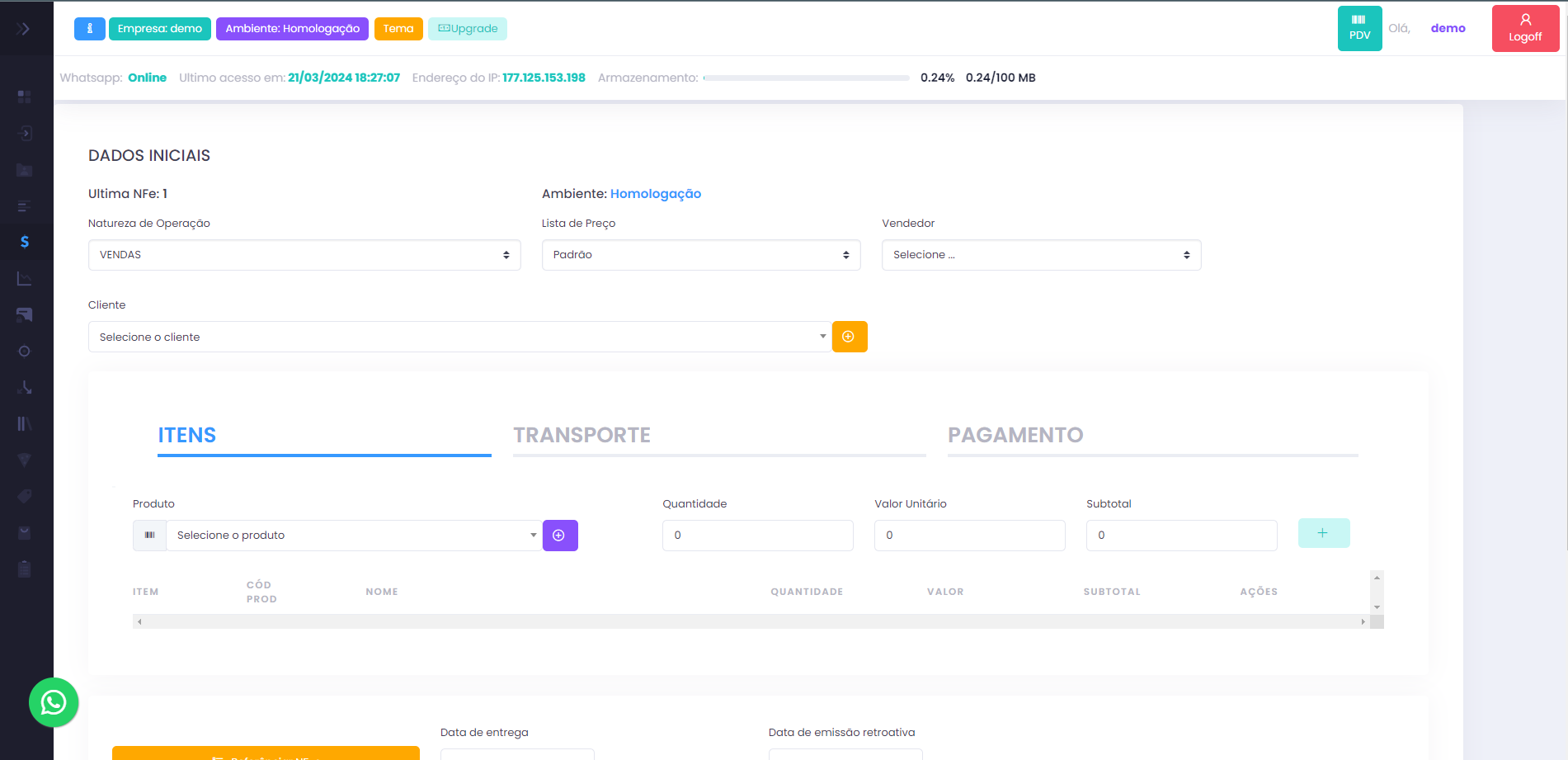
Task: Open the Vendedor select dropdown
Action: tap(1040, 255)
